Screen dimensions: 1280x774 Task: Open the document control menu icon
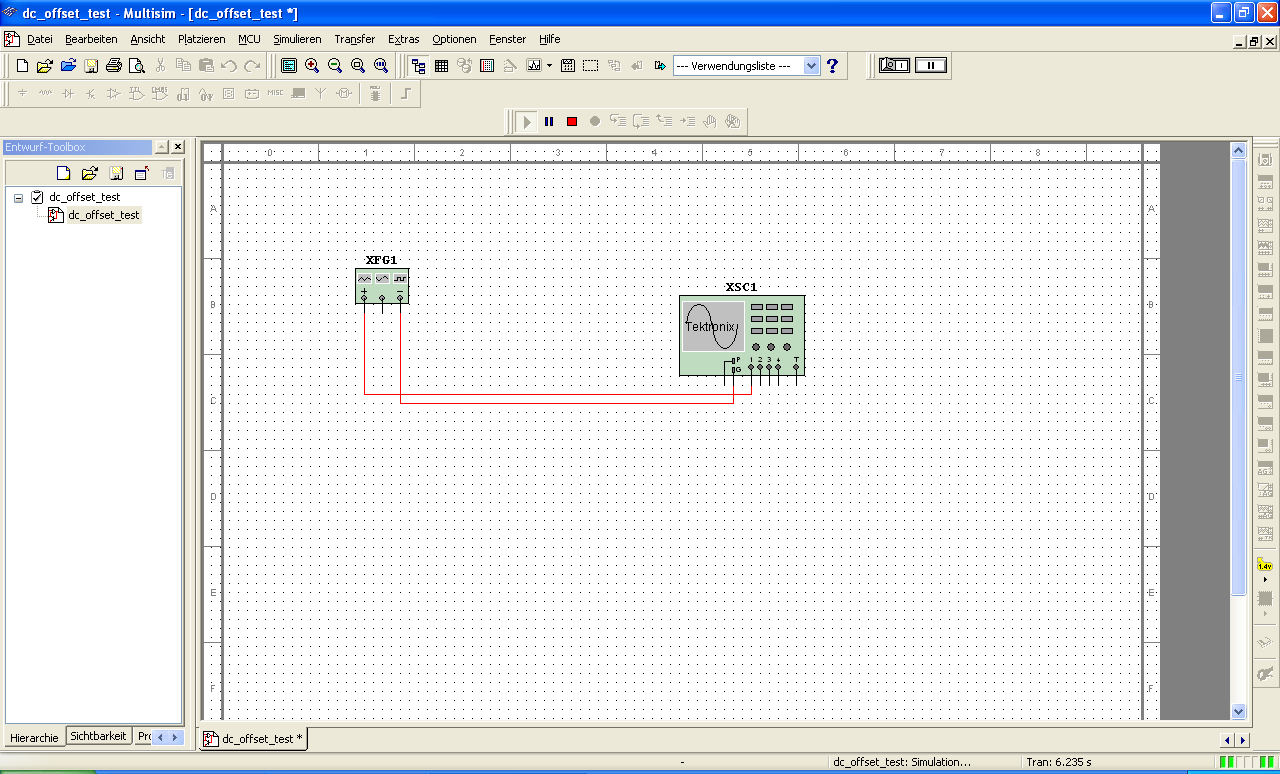pyautogui.click(x=12, y=39)
